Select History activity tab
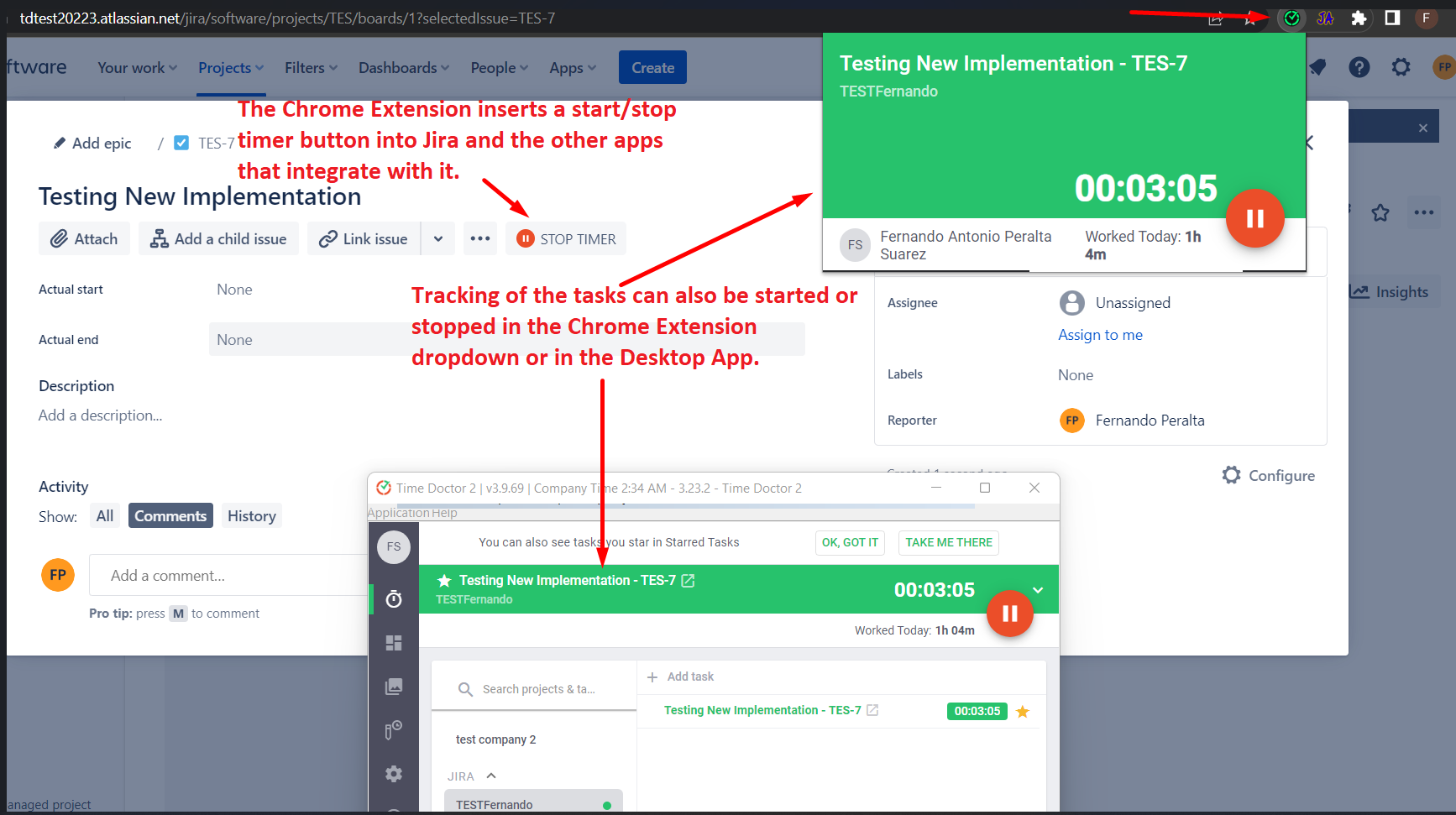Screen dimensions: 1456x815 (252, 516)
